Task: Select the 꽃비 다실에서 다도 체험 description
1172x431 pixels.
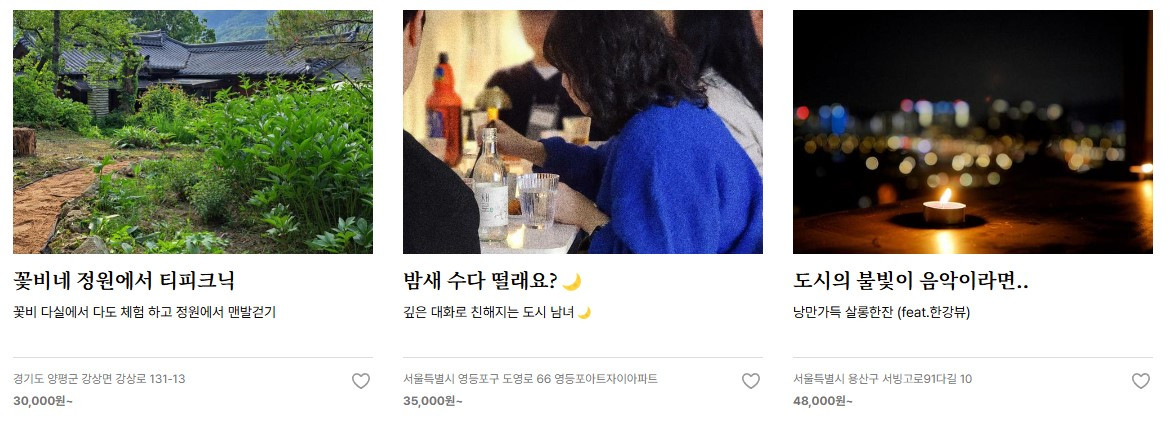Action: pos(145,312)
